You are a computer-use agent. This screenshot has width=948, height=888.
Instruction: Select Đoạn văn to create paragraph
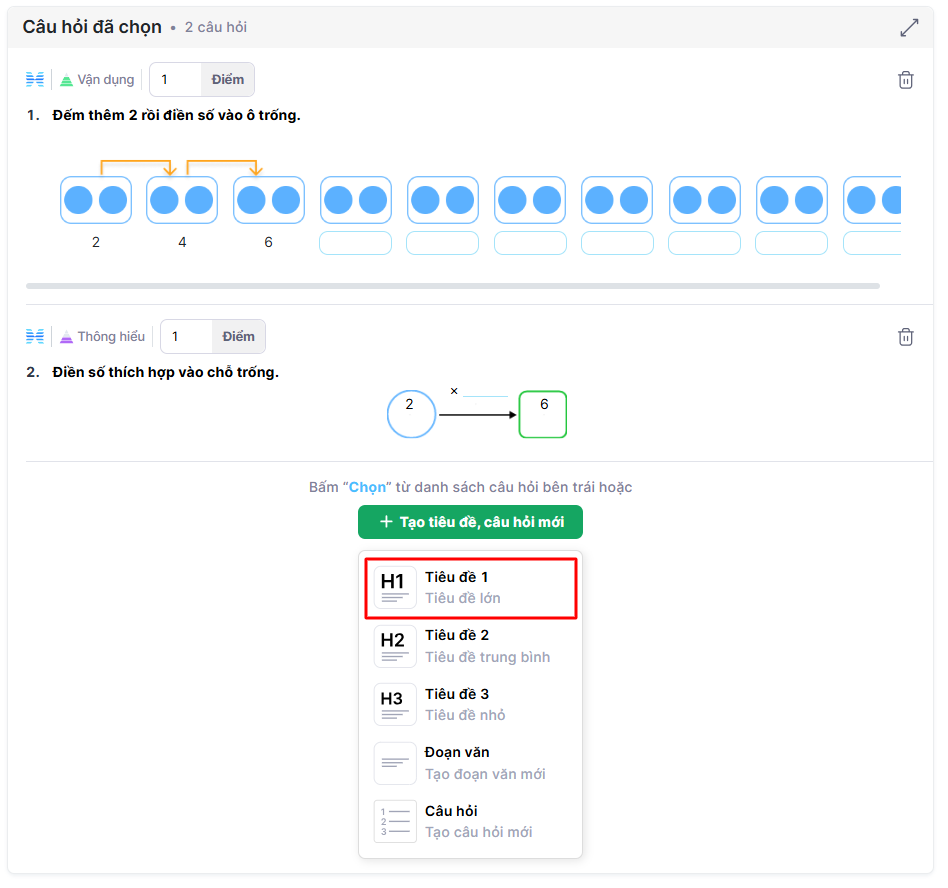click(x=470, y=763)
